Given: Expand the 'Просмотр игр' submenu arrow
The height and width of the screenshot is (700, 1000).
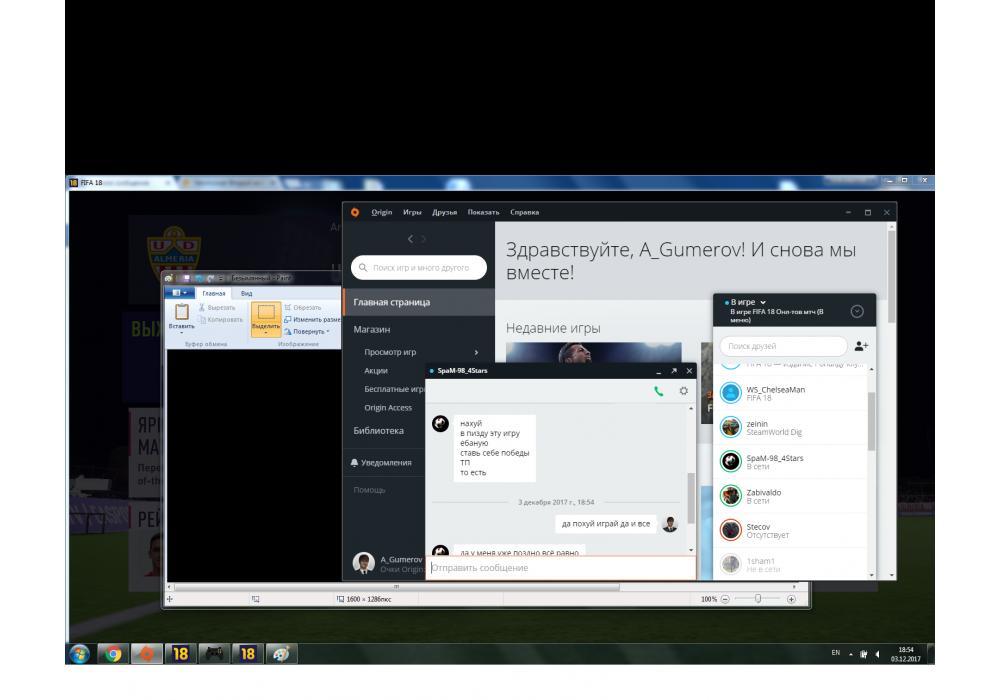Looking at the screenshot, I should point(476,352).
